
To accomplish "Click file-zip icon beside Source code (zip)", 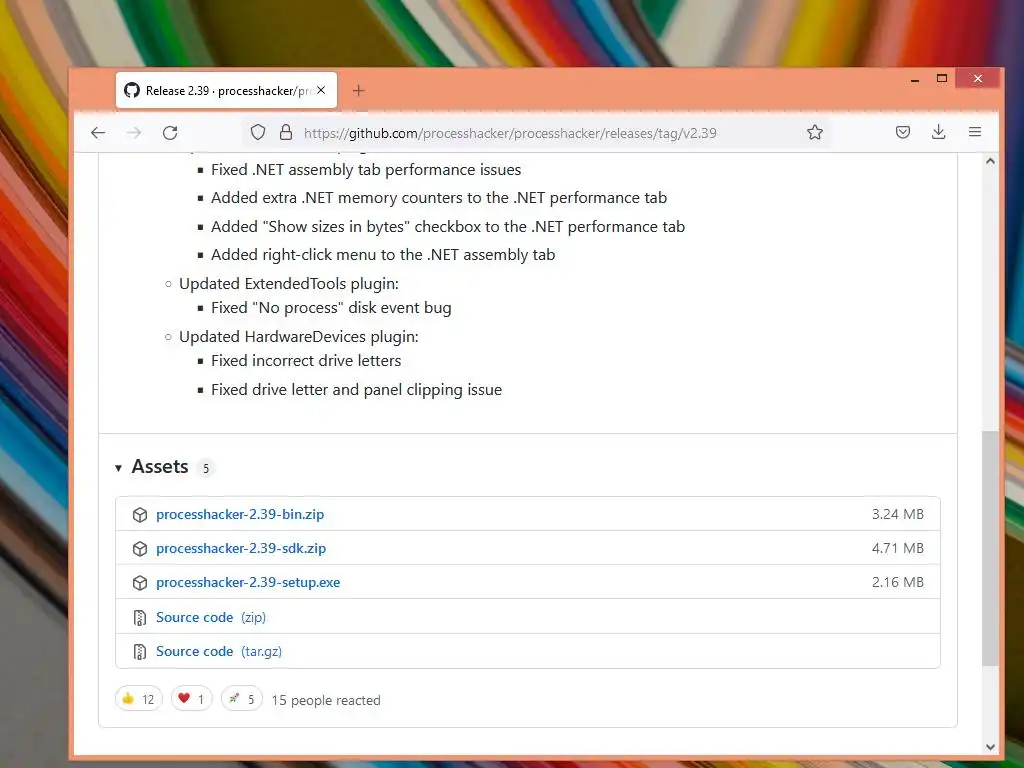I will pos(140,617).
